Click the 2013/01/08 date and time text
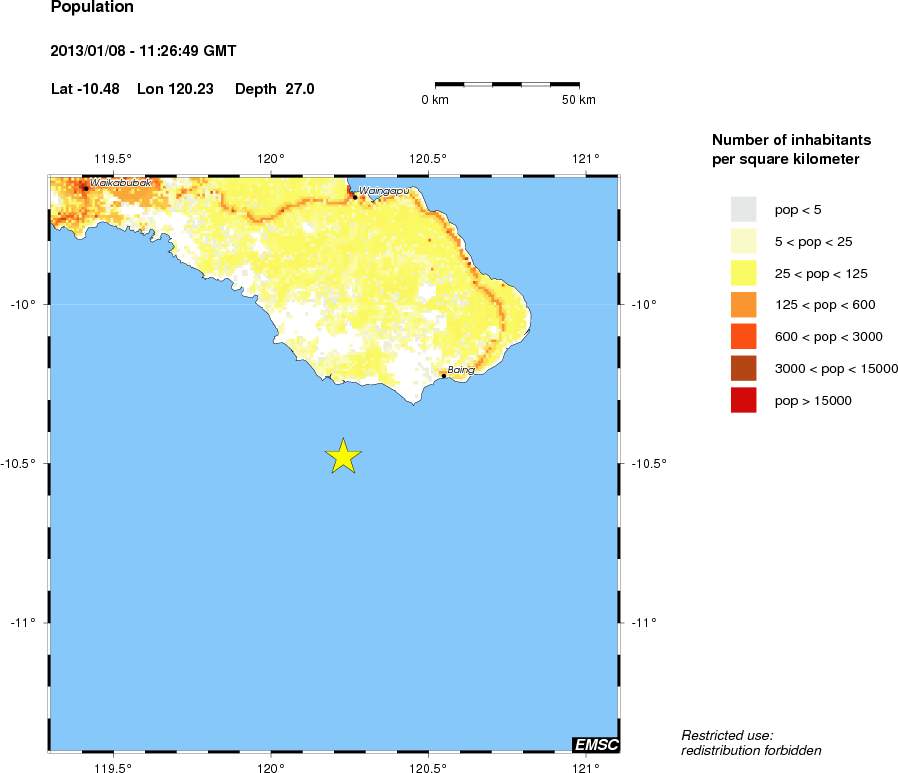 [x=143, y=51]
